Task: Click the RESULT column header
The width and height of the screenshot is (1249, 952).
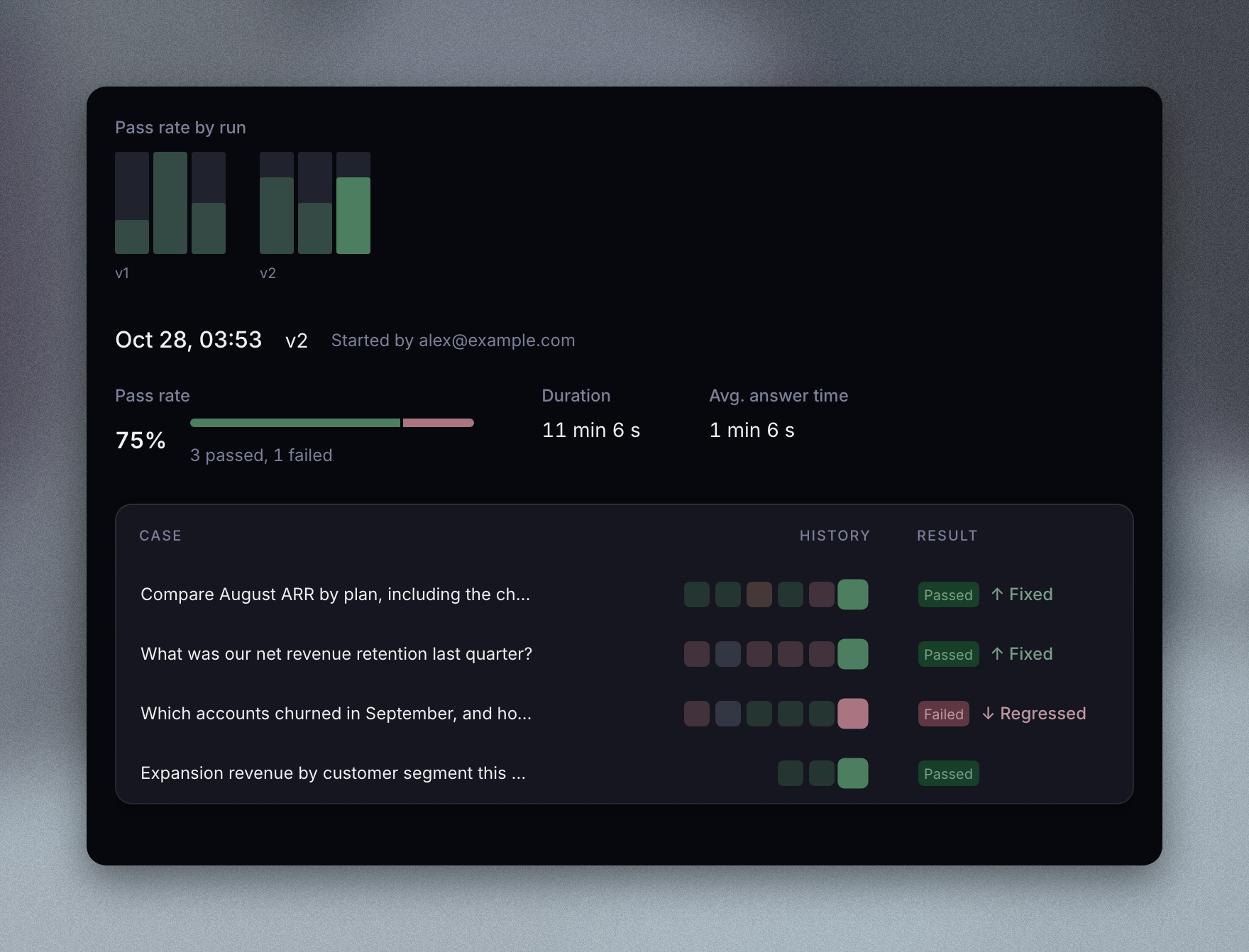Action: pos(947,536)
